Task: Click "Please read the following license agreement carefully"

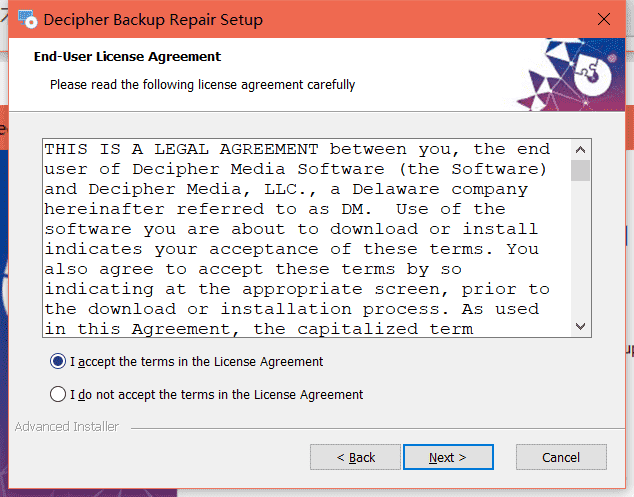Action: [x=202, y=85]
